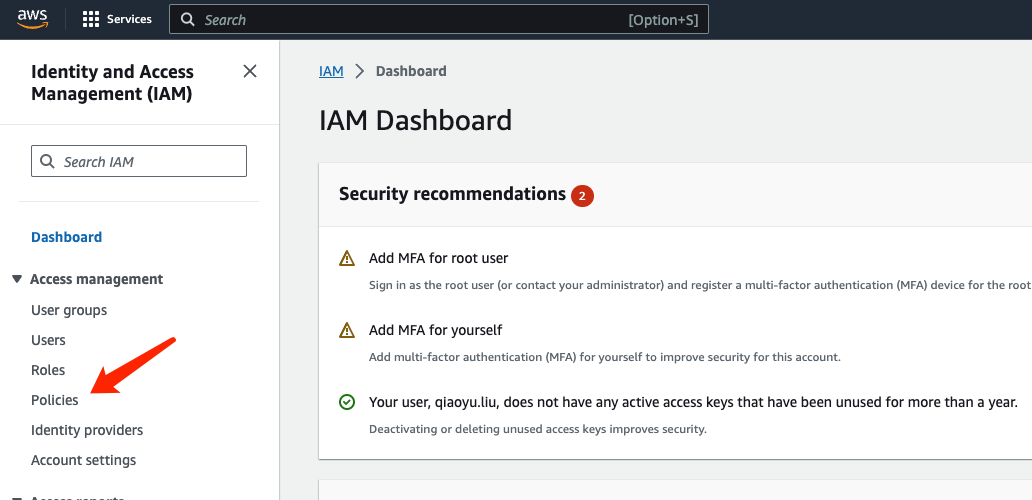Image resolution: width=1032 pixels, height=500 pixels.
Task: Close the IAM navigation pane with X
Action: [x=250, y=71]
